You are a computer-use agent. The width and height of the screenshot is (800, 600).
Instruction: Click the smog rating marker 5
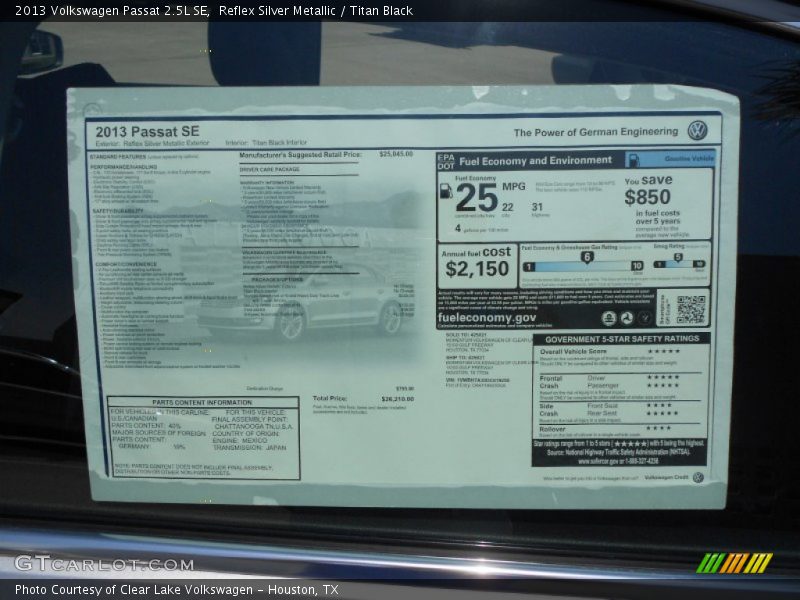click(x=678, y=257)
